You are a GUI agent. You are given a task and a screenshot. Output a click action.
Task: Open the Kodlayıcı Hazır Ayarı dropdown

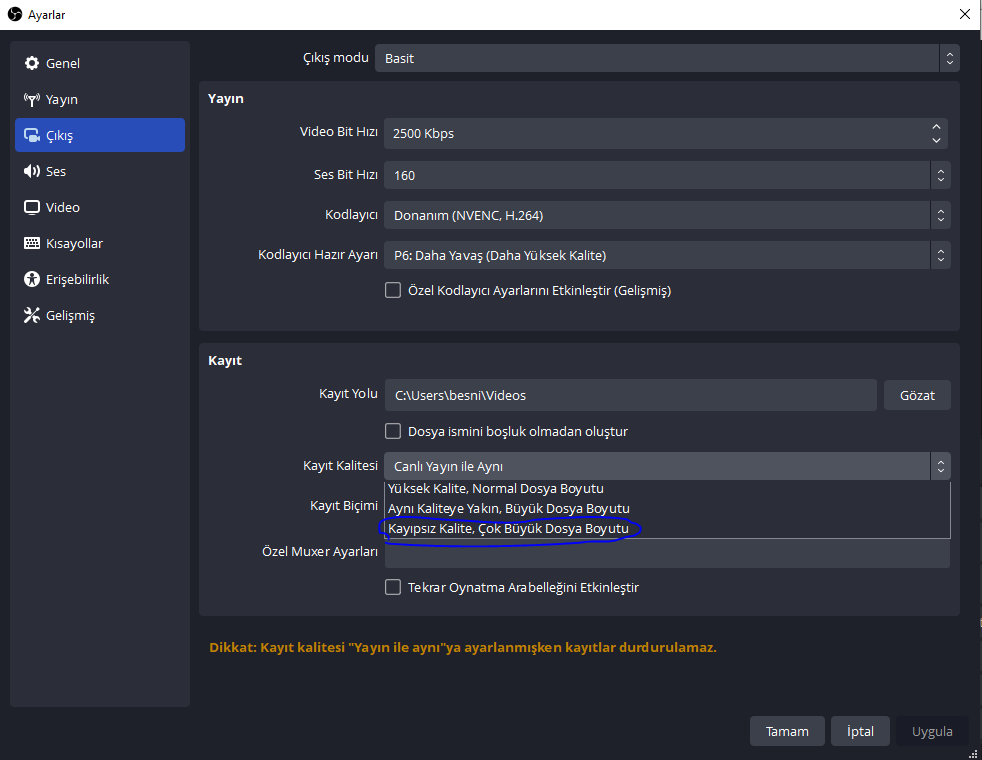coord(666,255)
